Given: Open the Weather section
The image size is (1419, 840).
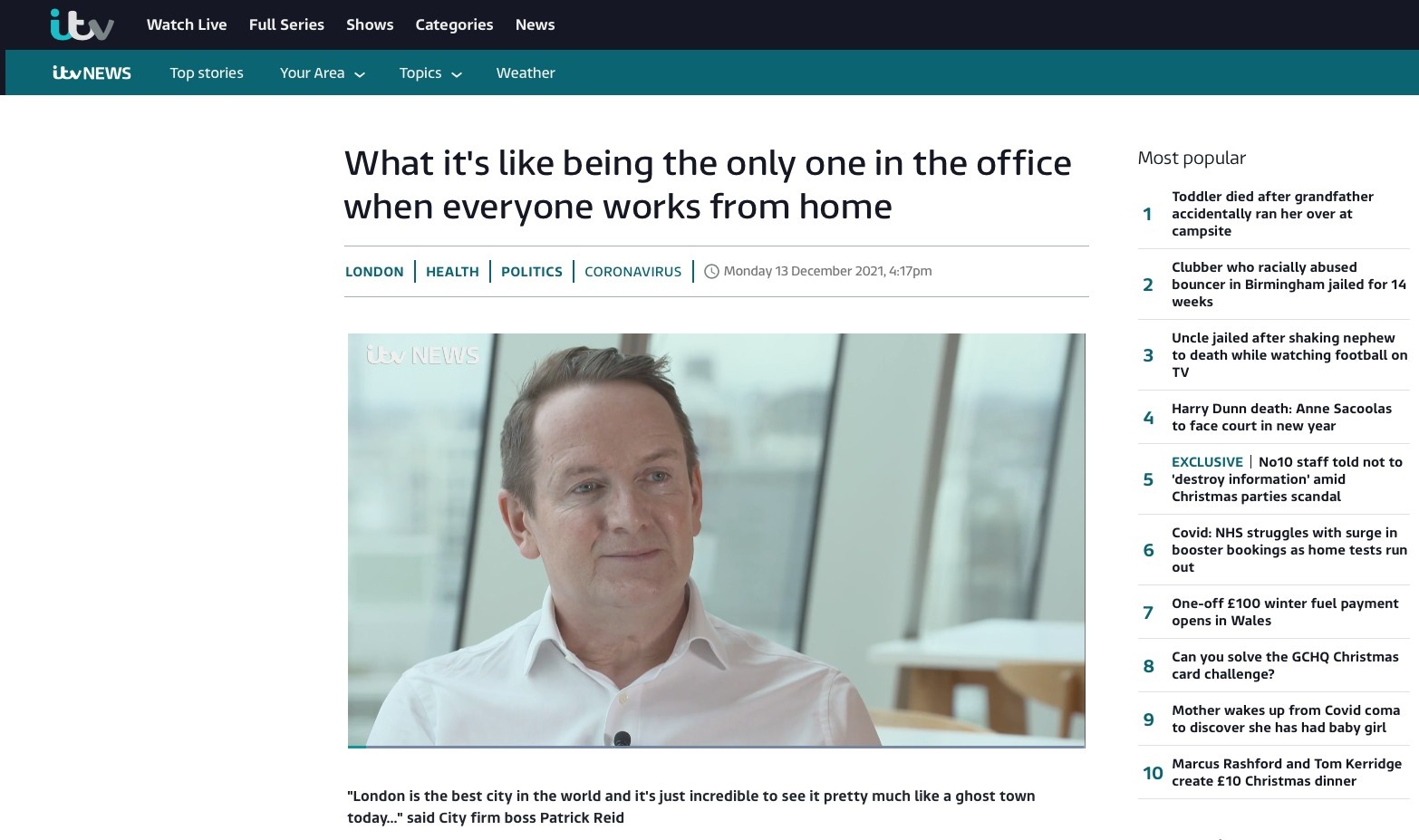Looking at the screenshot, I should (526, 72).
